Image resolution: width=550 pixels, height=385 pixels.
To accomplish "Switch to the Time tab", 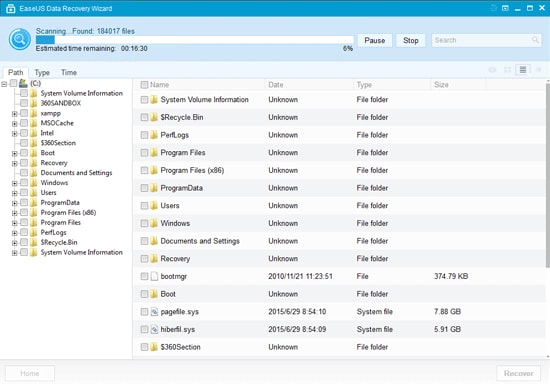I will pos(69,72).
